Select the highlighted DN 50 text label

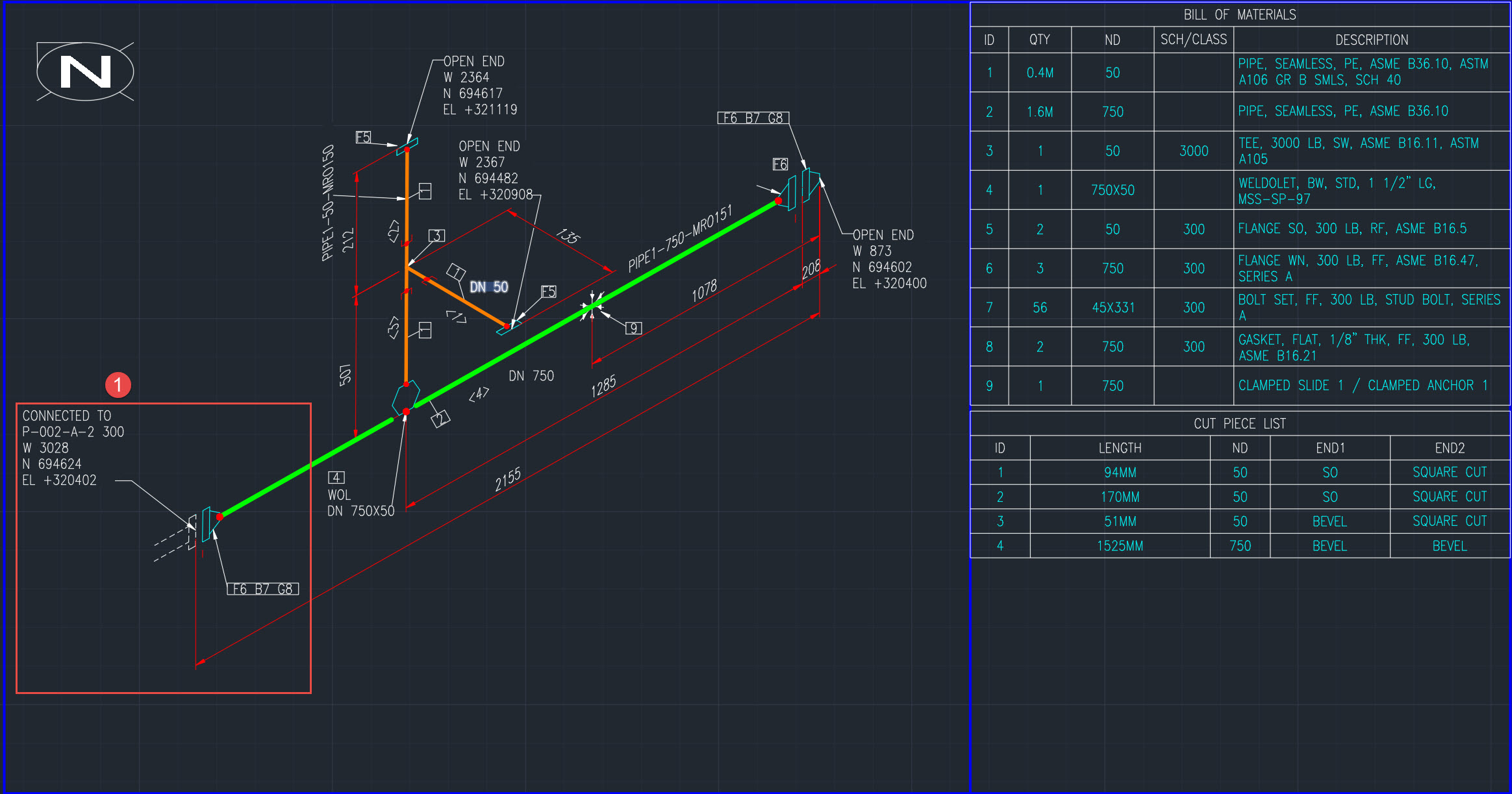(488, 287)
